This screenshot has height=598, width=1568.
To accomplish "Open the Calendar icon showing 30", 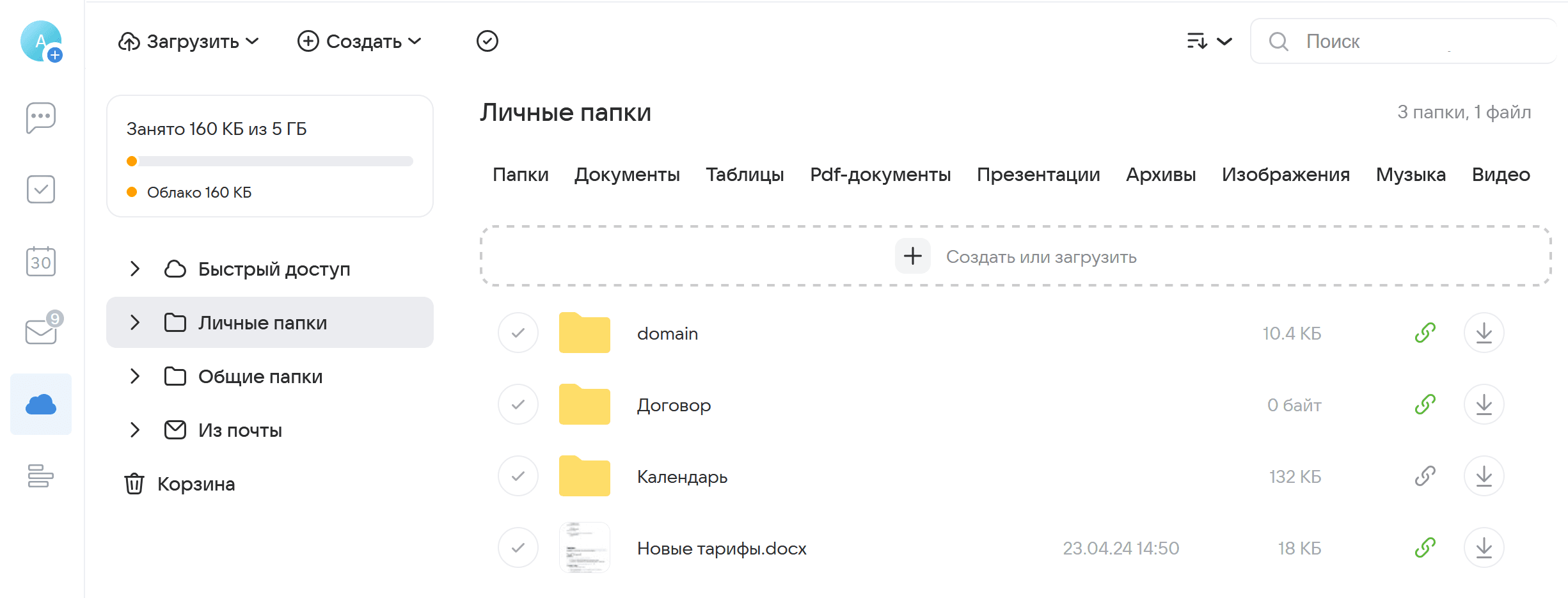I will pyautogui.click(x=41, y=261).
